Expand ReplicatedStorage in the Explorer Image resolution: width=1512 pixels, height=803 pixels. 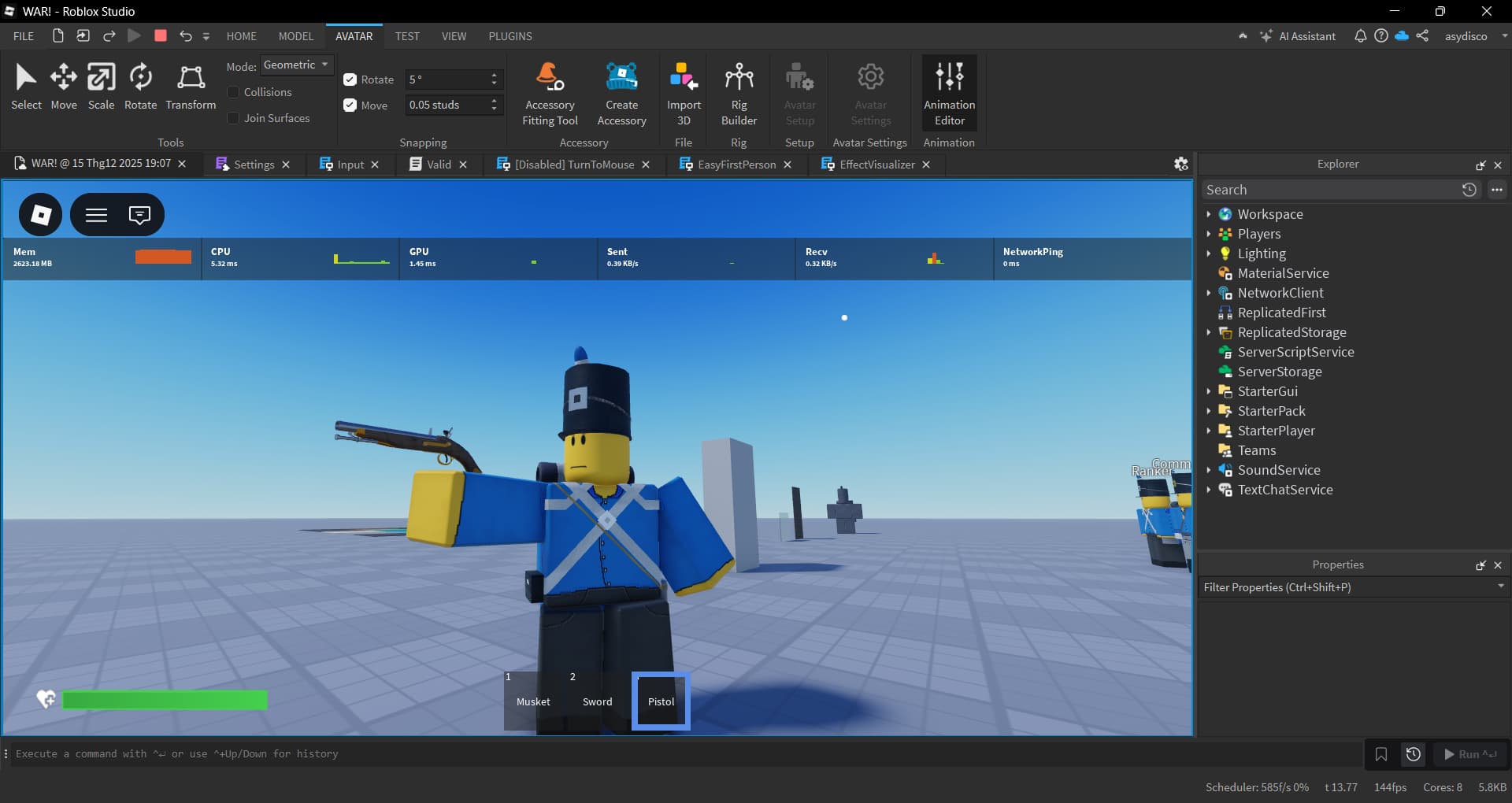1210,332
